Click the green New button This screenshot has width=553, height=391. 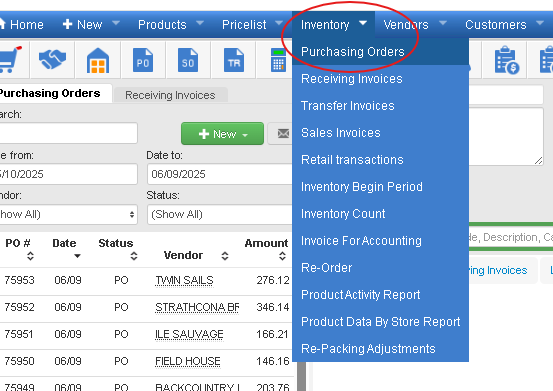pos(222,134)
